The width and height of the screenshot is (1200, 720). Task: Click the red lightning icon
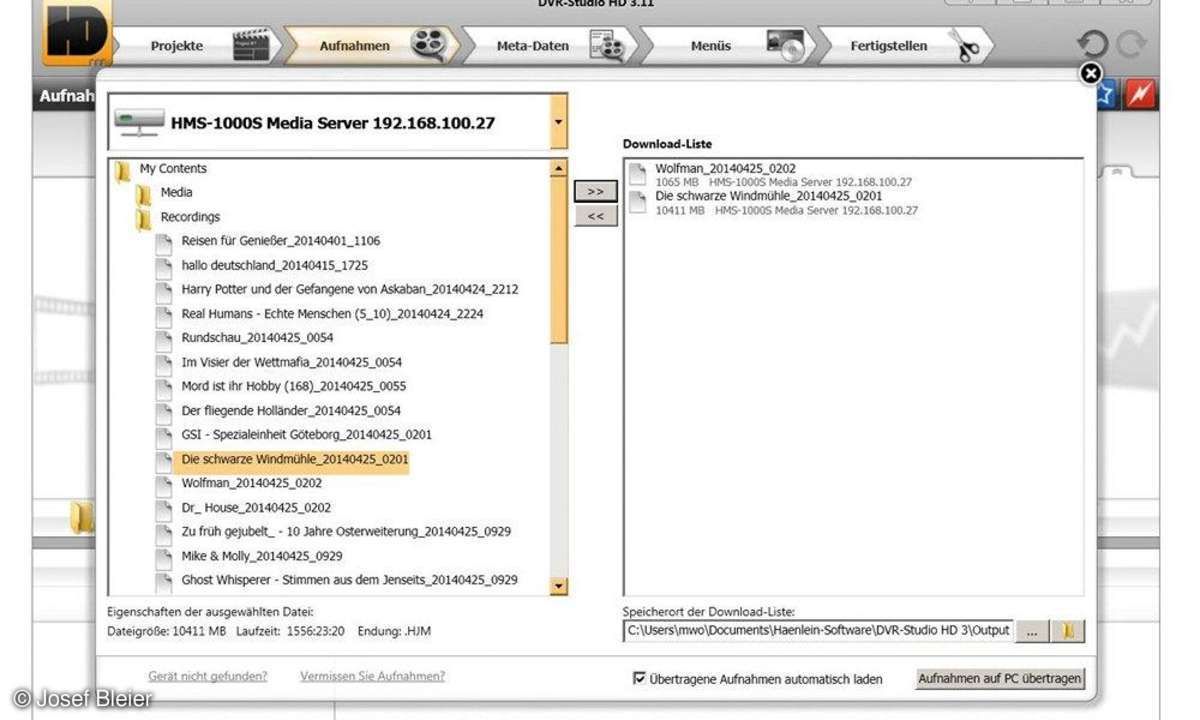[1139, 94]
